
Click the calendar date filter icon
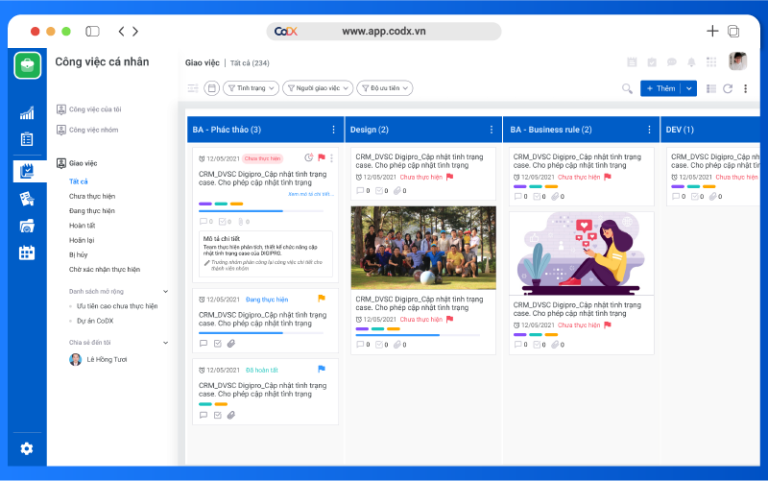coord(211,88)
